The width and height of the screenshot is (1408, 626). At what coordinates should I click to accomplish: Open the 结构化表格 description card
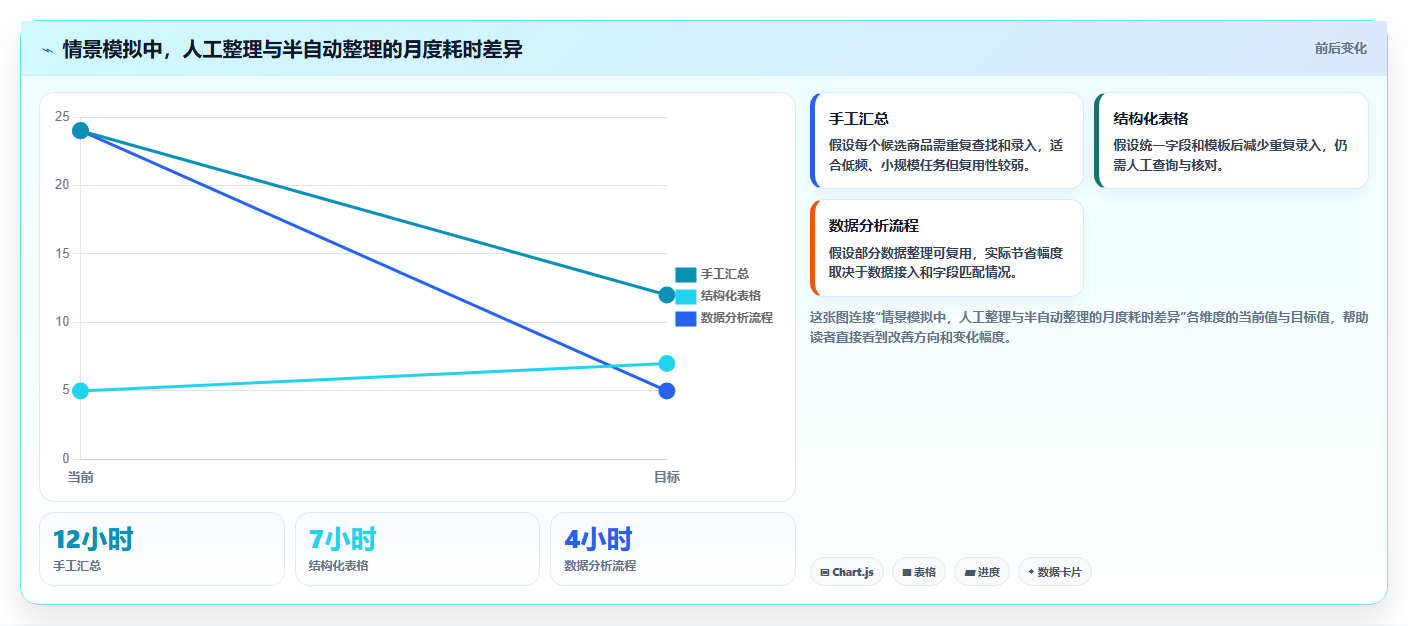1232,141
